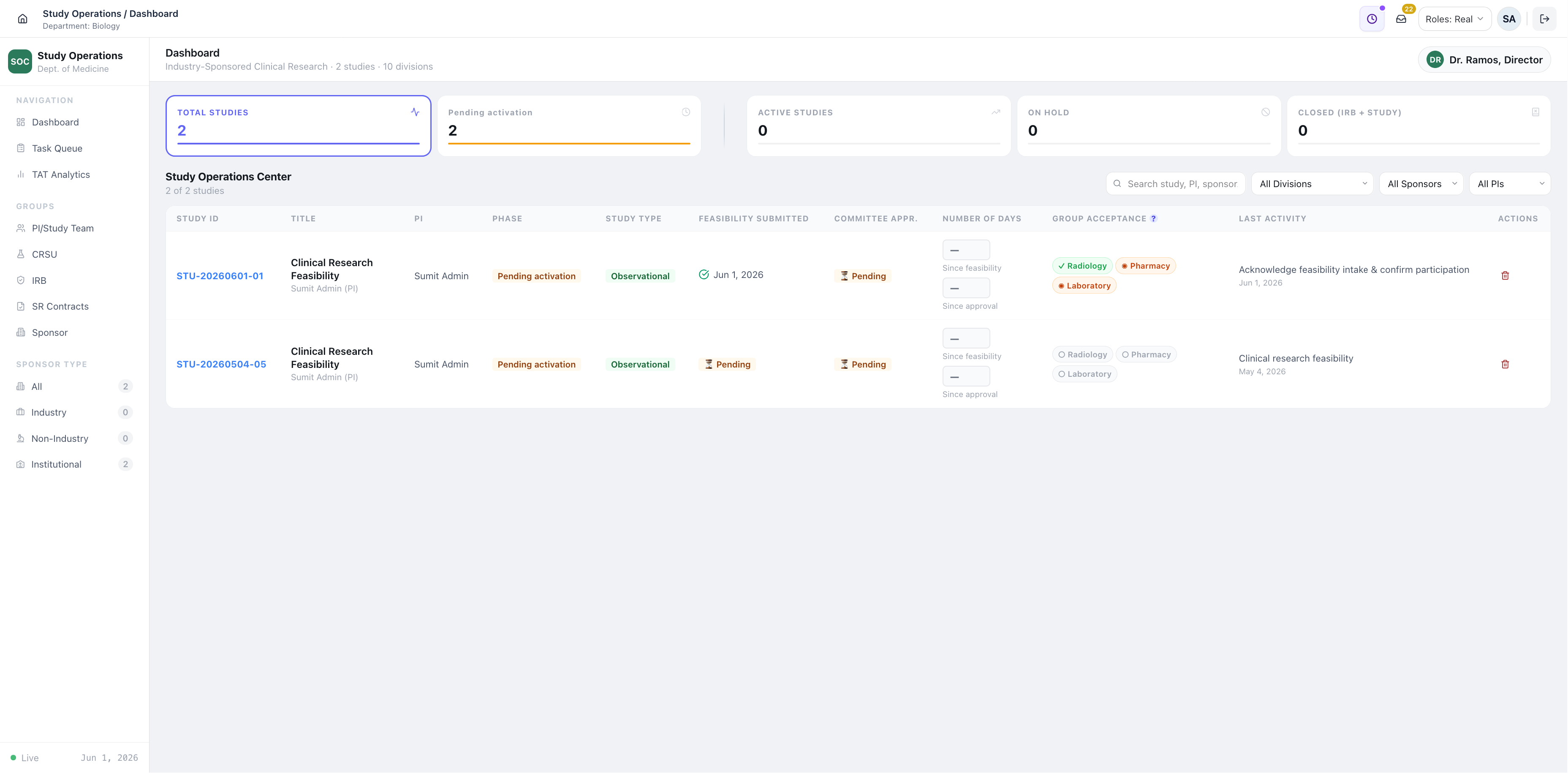Select the Closed (IRB + Study) card
Image resolution: width=1568 pixels, height=773 pixels.
(1419, 125)
